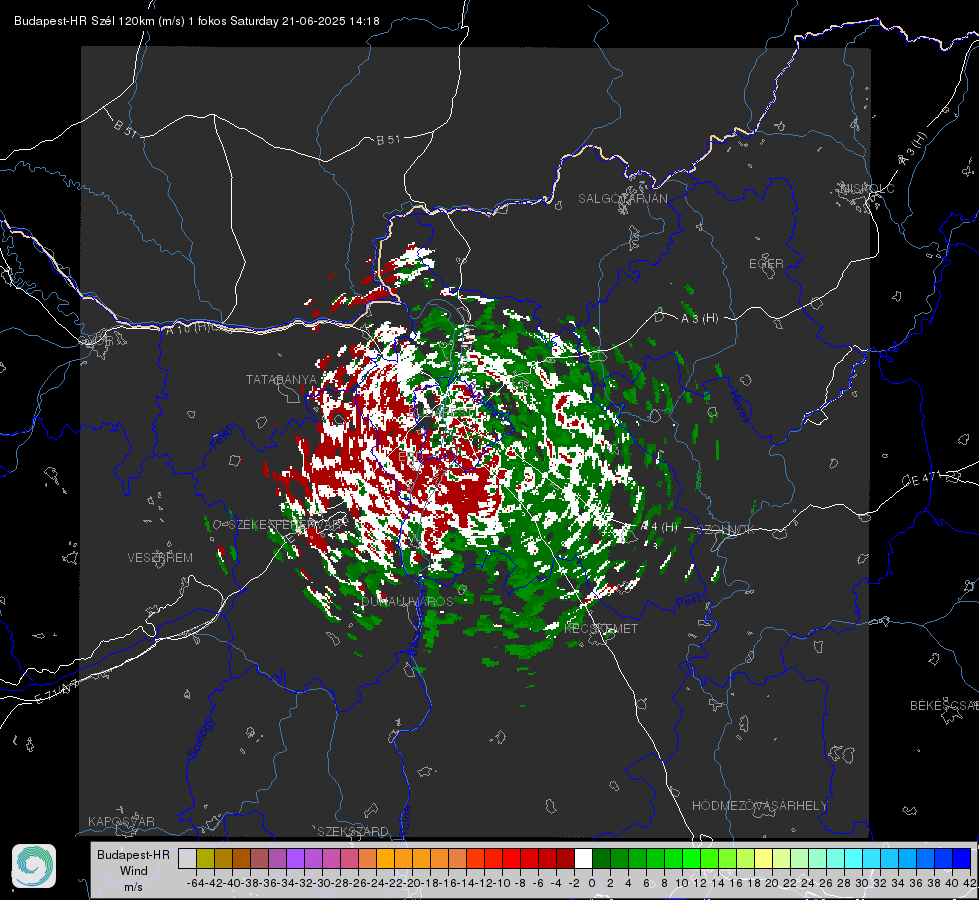Viewport: 979px width, 900px height.
Task: Select the SALGOTARJAN city label
Action: pyautogui.click(x=622, y=199)
